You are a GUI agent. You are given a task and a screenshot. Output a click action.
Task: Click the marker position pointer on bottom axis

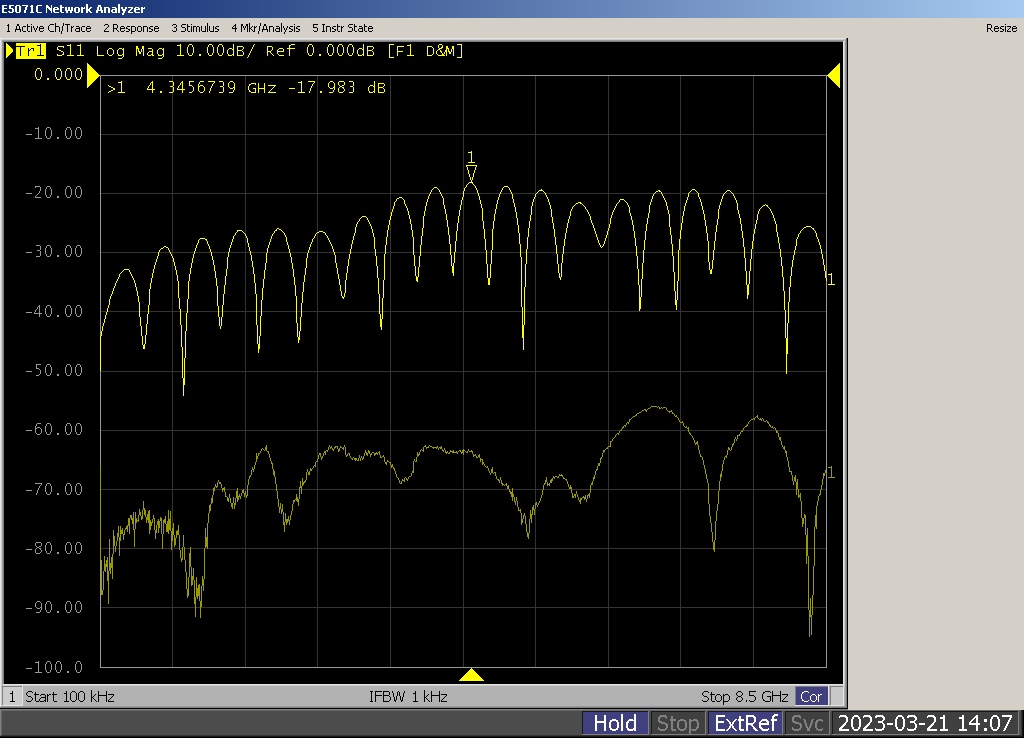click(471, 675)
